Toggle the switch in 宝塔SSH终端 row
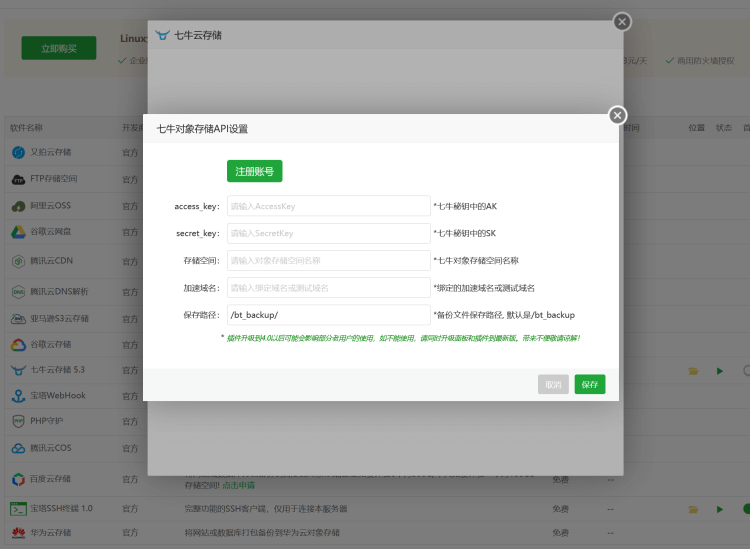The height and width of the screenshot is (549, 750). [x=746, y=509]
